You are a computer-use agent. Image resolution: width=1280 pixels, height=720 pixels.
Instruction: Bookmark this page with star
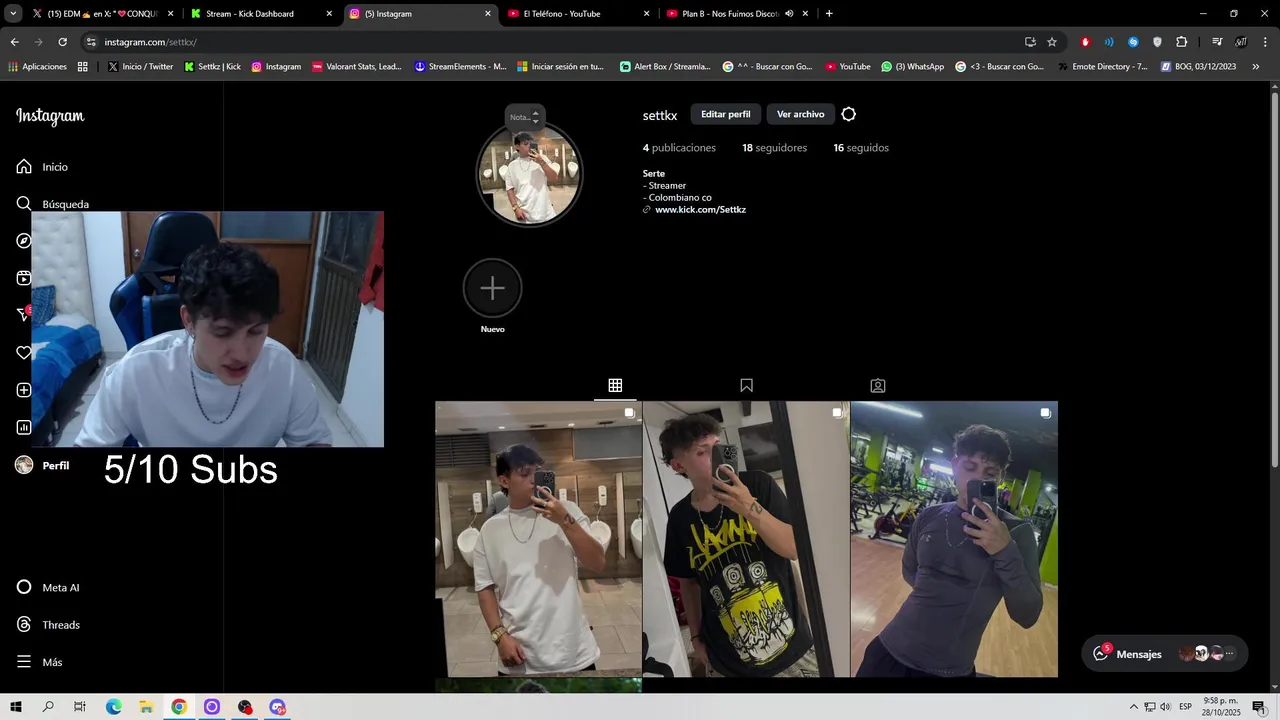(x=1052, y=42)
